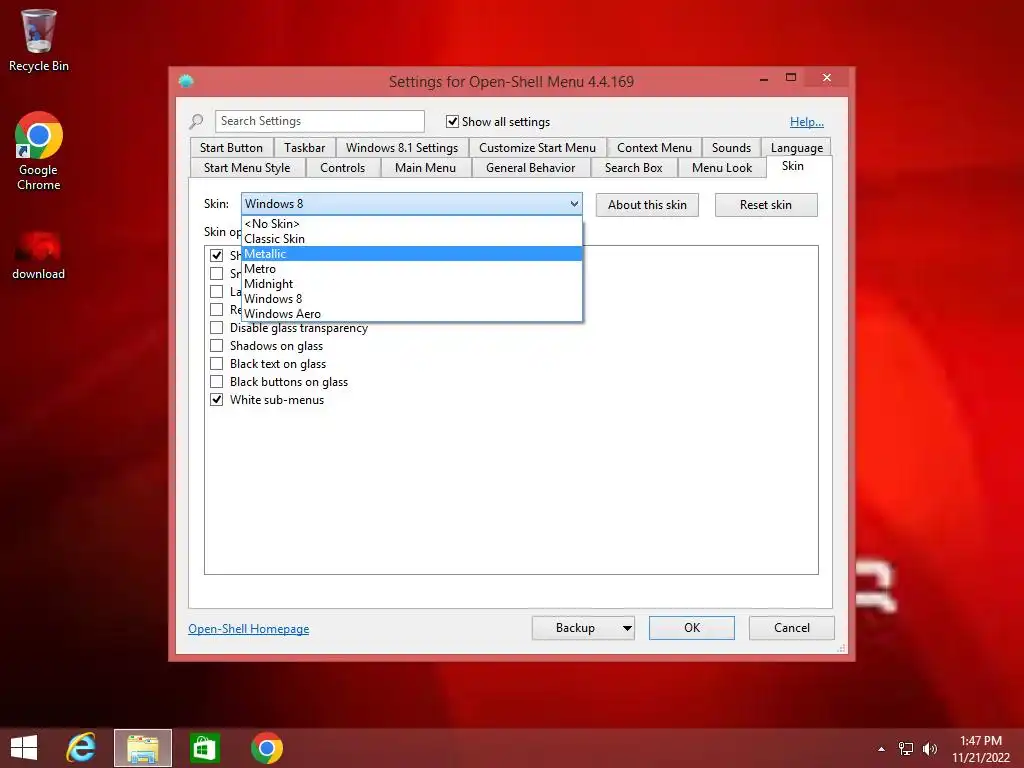Click the Reset skin button
Viewport: 1024px width, 768px height.
766,205
